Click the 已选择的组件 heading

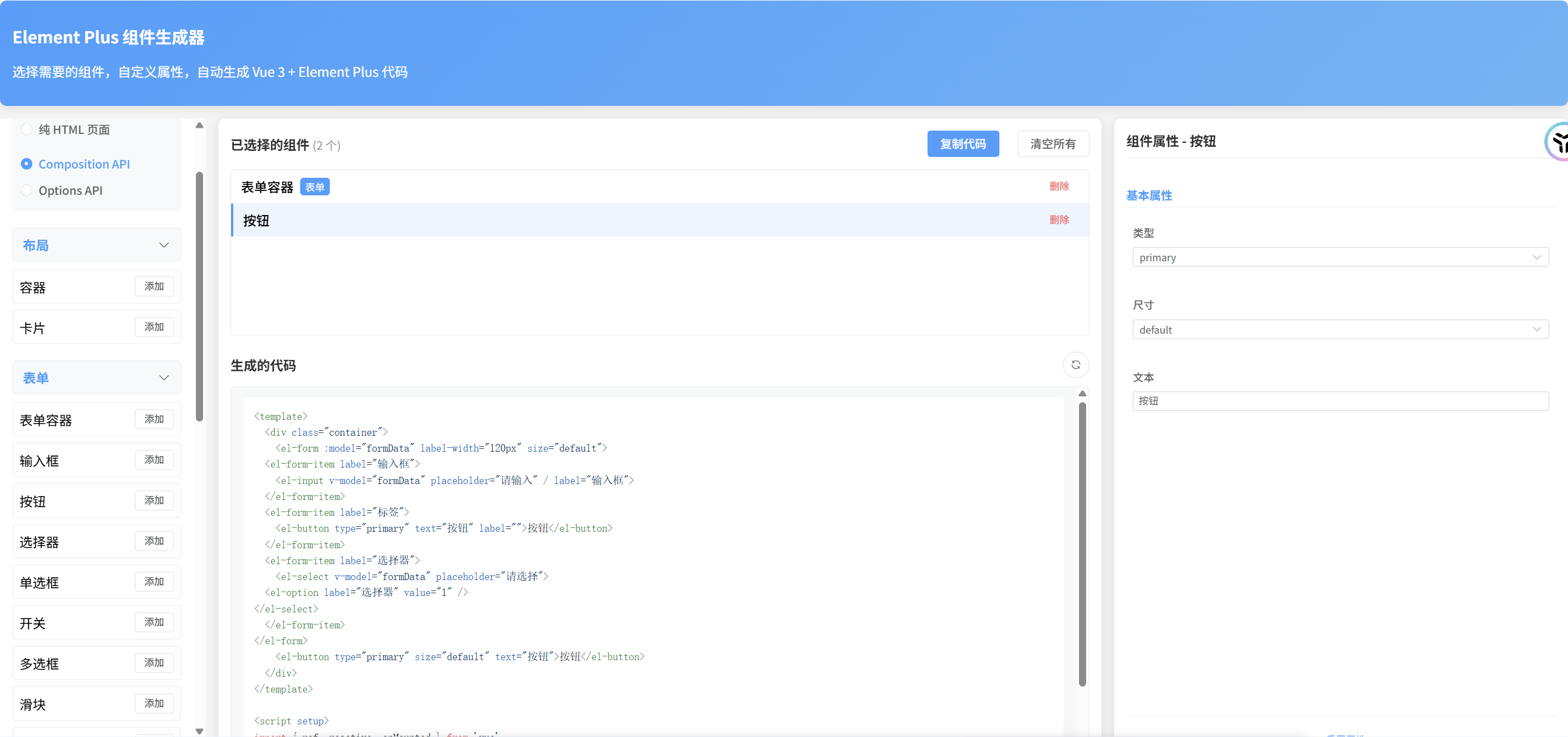(x=269, y=145)
